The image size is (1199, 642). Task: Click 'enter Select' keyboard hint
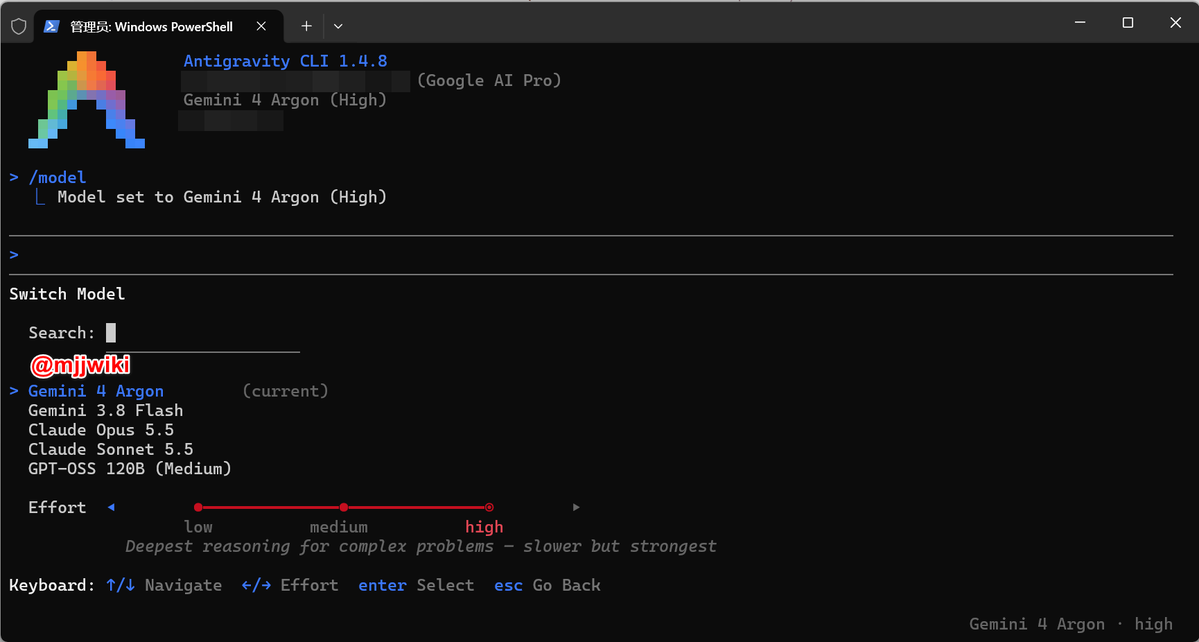416,585
